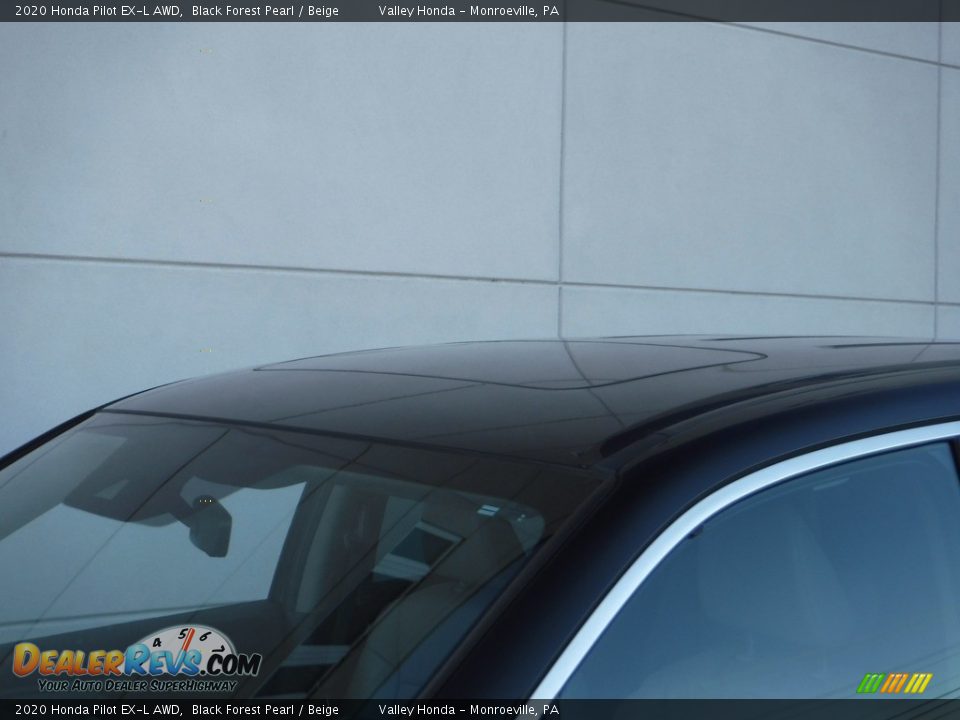The height and width of the screenshot is (720, 960).
Task: Click the rearview mirror inside windshield
Action: (211, 527)
